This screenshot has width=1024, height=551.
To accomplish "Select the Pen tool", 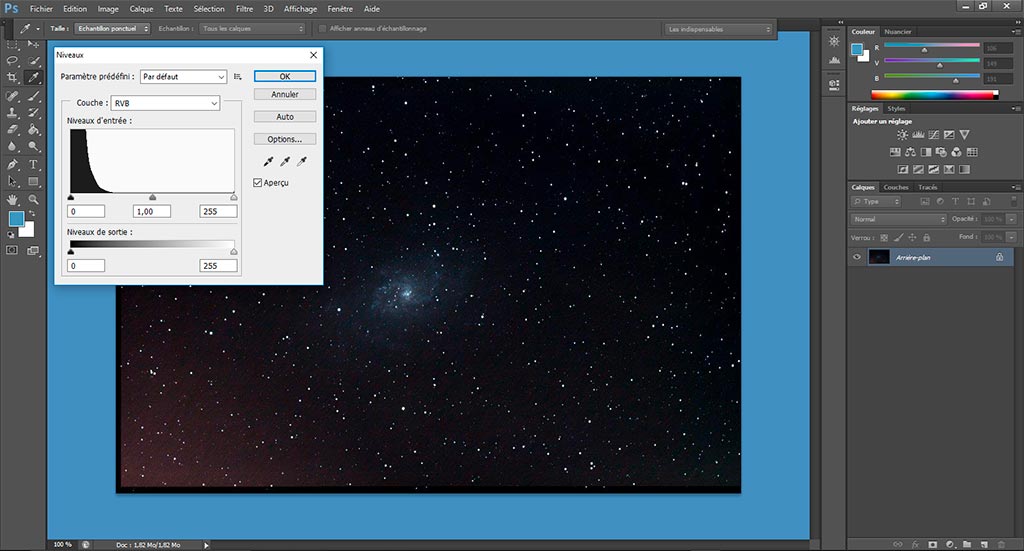I will pos(12,165).
